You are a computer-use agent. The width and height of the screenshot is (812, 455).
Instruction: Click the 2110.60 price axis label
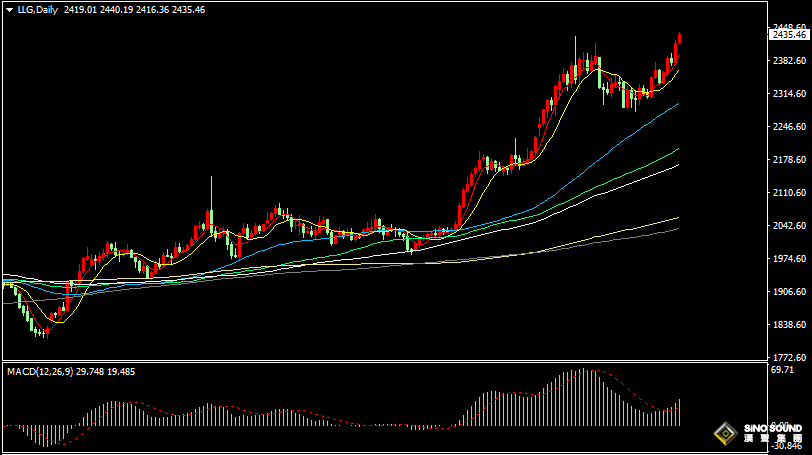tap(789, 193)
